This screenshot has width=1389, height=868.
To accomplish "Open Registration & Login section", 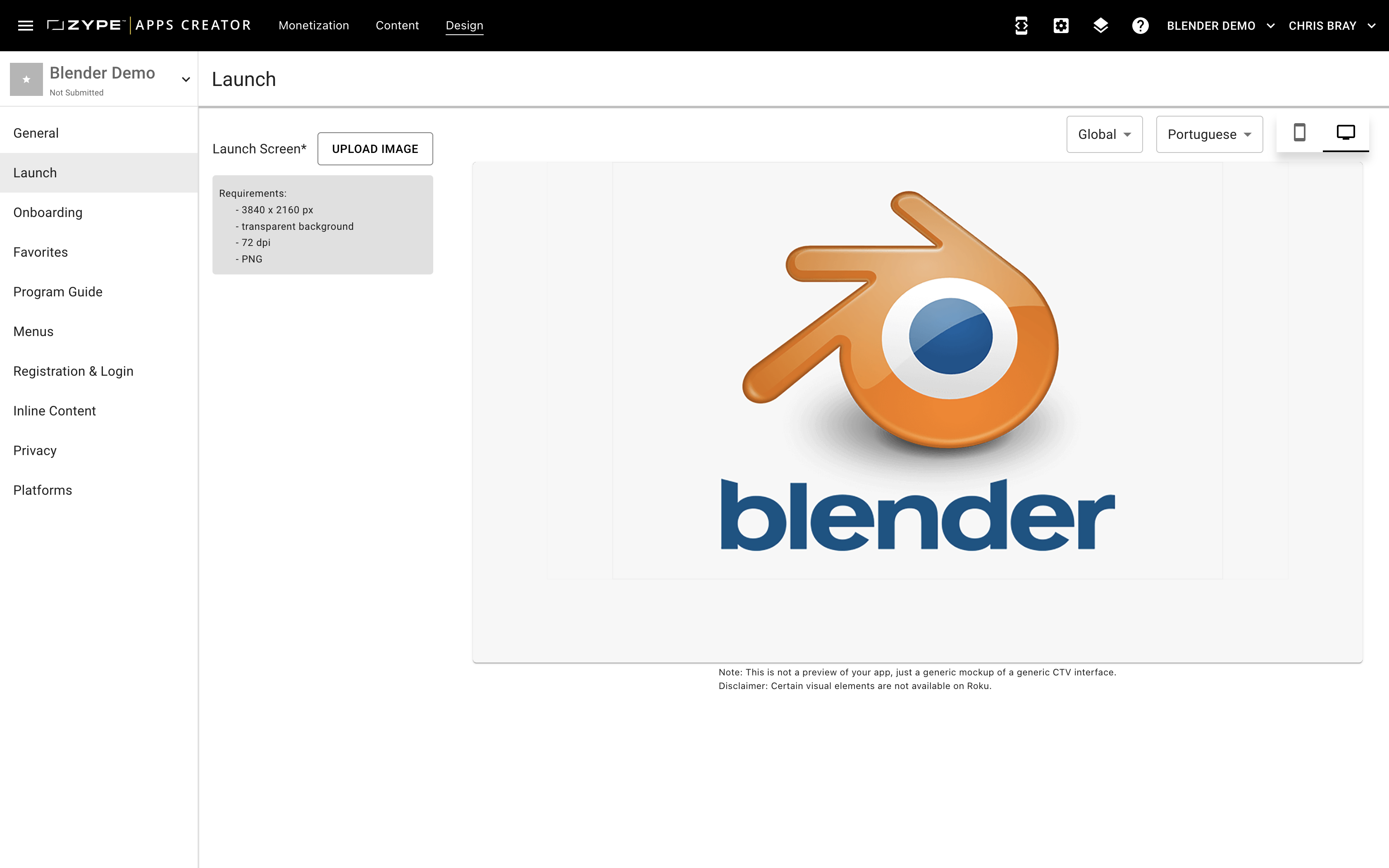I will pyautogui.click(x=99, y=371).
